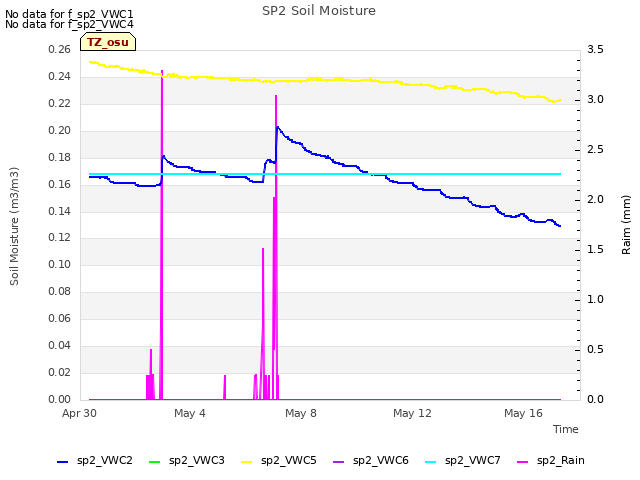Click the 0.5 right axis tick value

tap(595, 349)
